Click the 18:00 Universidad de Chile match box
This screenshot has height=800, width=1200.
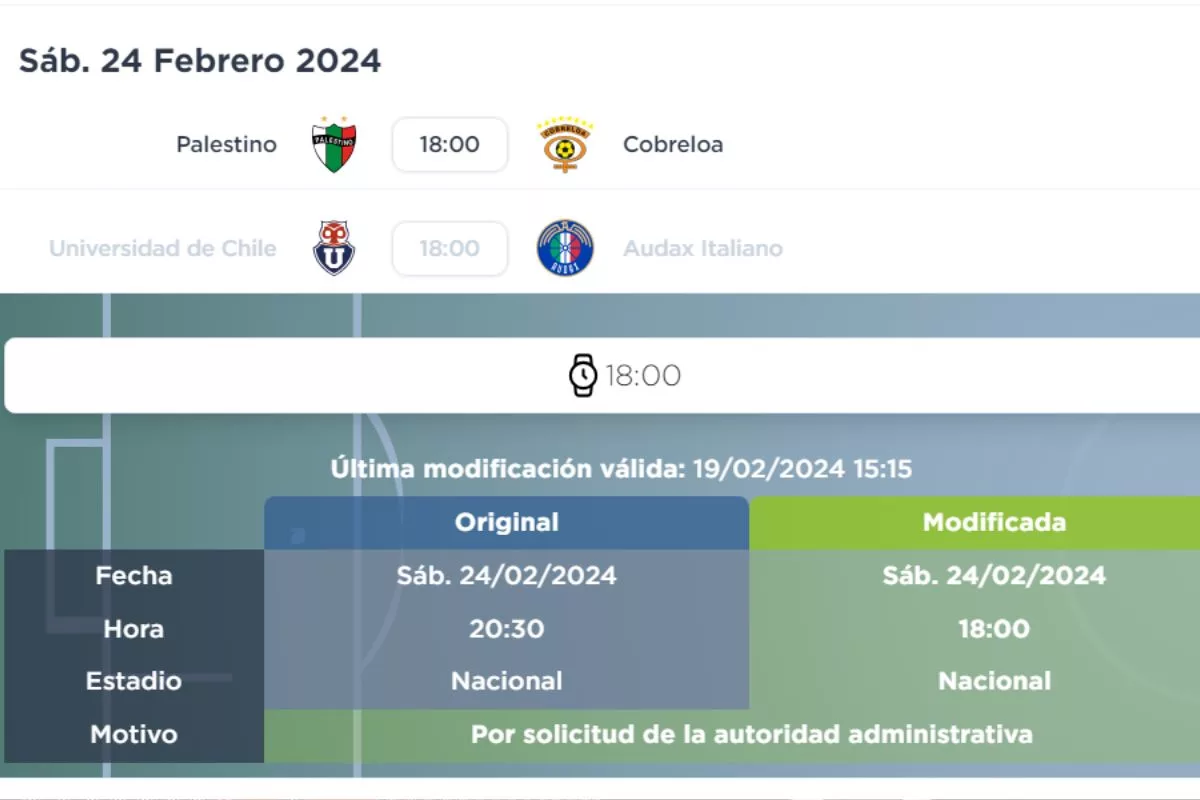point(450,248)
